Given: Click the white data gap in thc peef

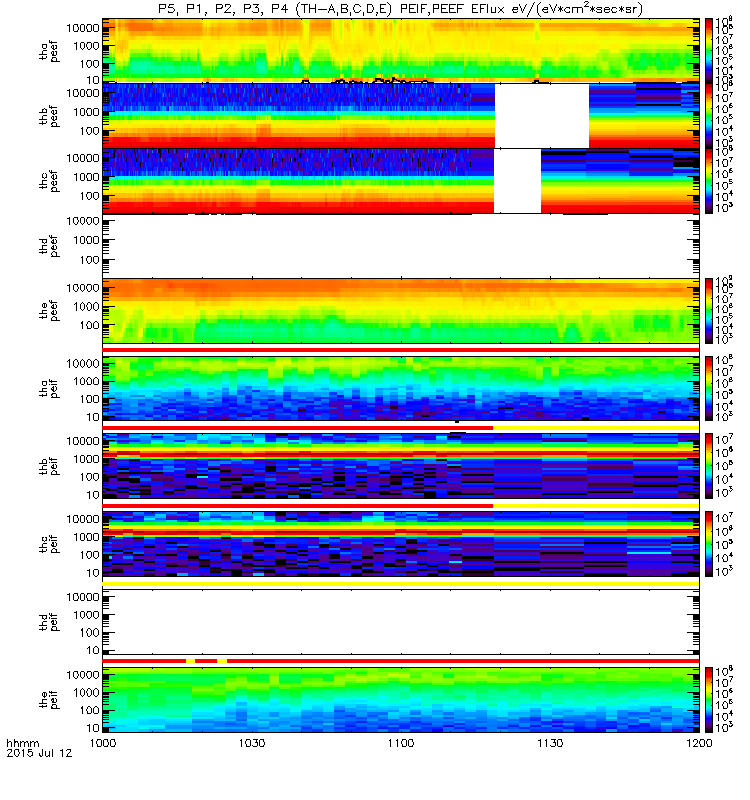Looking at the screenshot, I should pyautogui.click(x=517, y=181).
